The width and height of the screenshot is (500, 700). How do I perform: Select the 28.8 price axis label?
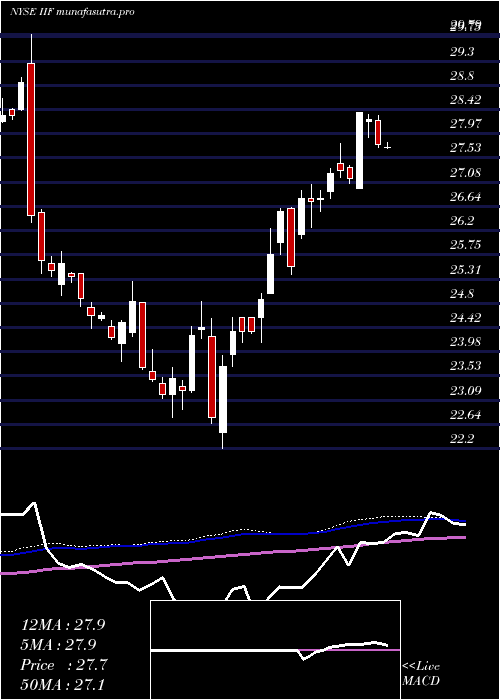(462, 75)
